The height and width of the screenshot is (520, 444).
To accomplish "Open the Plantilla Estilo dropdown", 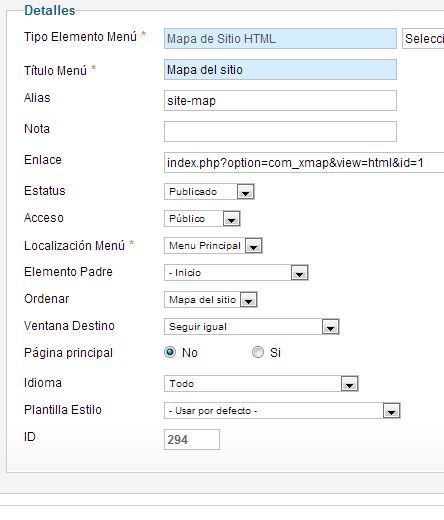I will point(282,411).
